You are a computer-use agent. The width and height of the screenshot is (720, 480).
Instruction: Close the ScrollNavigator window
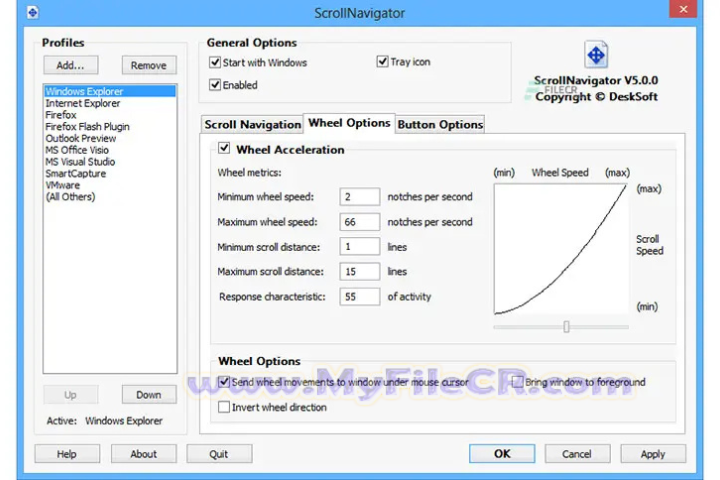683,9
